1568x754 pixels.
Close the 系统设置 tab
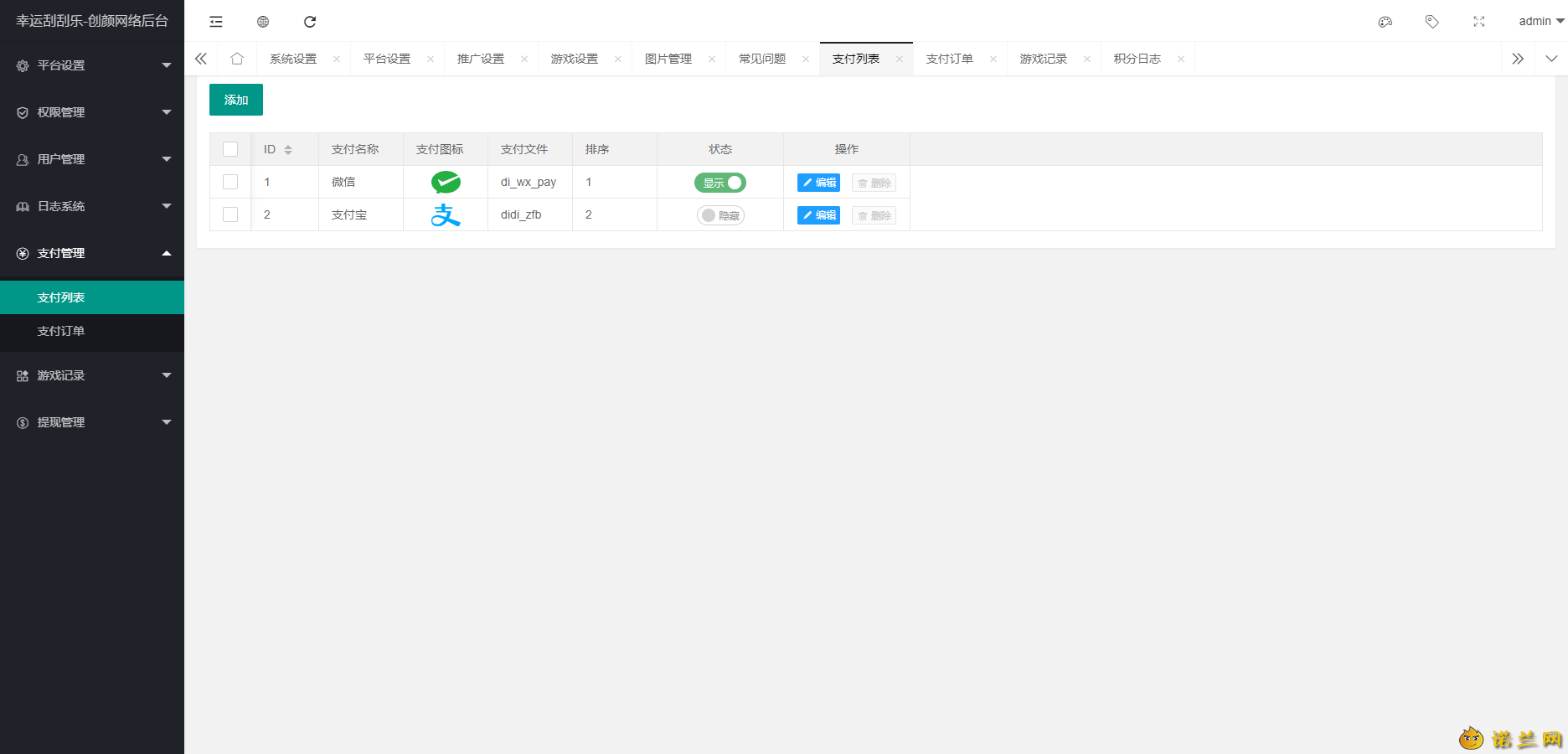[x=337, y=59]
